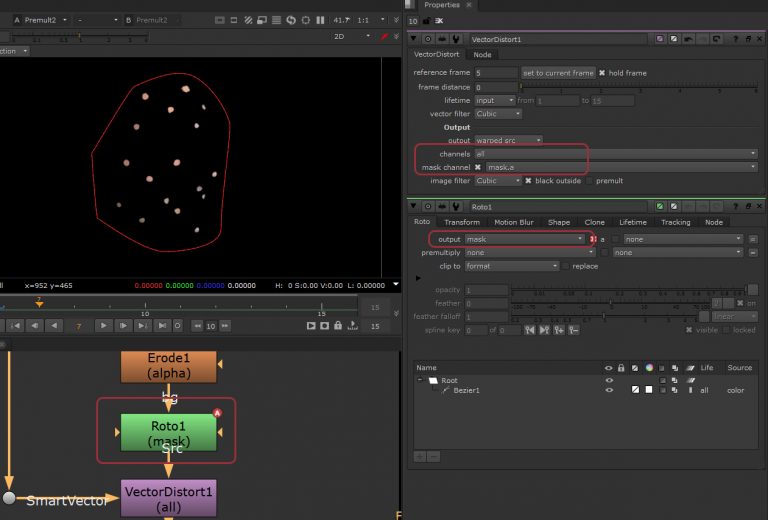Center the VectorDistort1 node icon
This screenshot has width=768, height=520.
click(428, 39)
